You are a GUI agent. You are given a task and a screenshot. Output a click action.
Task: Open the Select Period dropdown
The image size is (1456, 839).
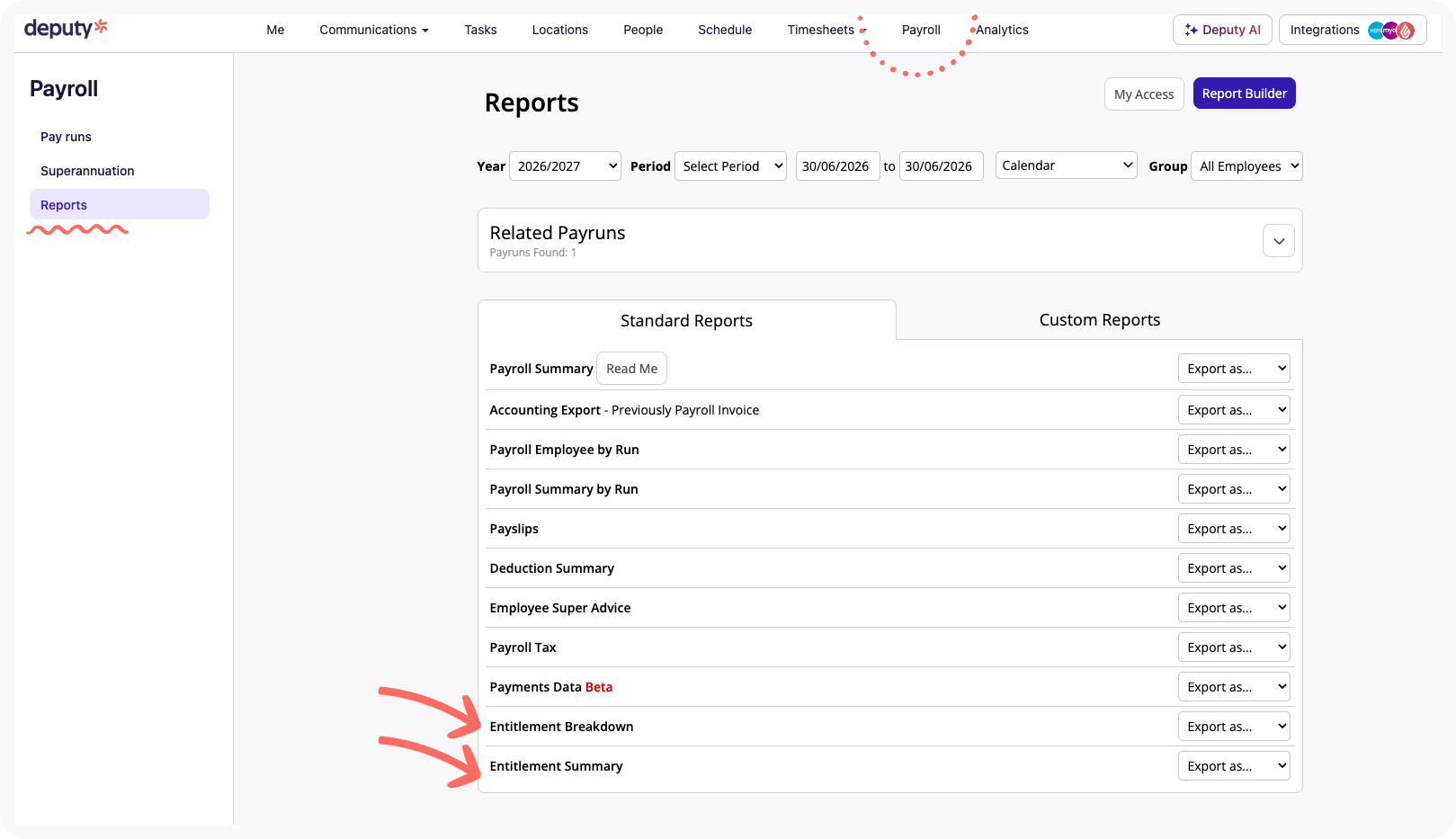tap(730, 166)
